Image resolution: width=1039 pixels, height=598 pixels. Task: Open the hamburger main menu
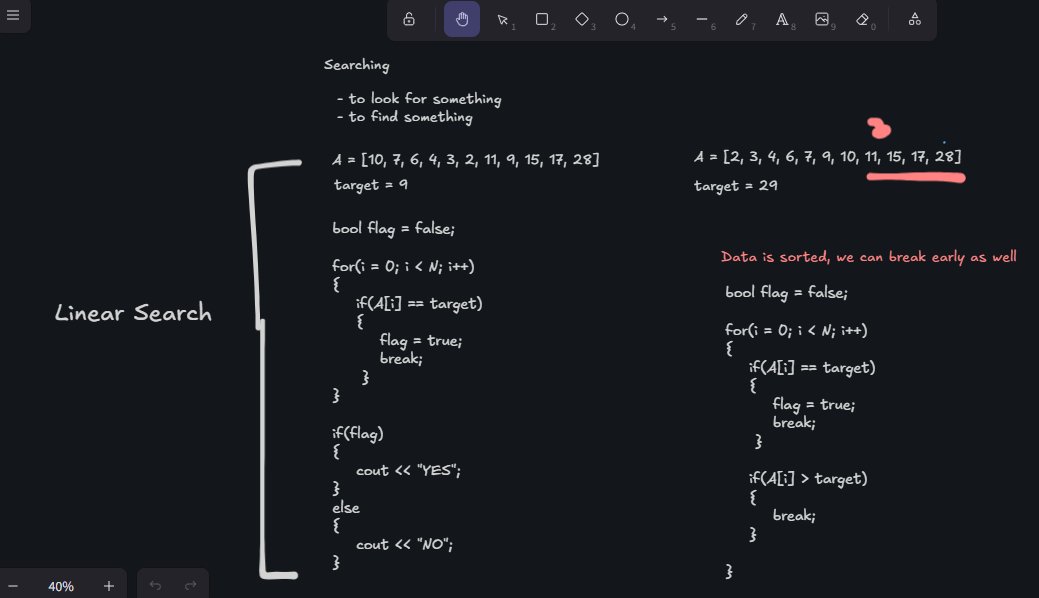click(13, 15)
